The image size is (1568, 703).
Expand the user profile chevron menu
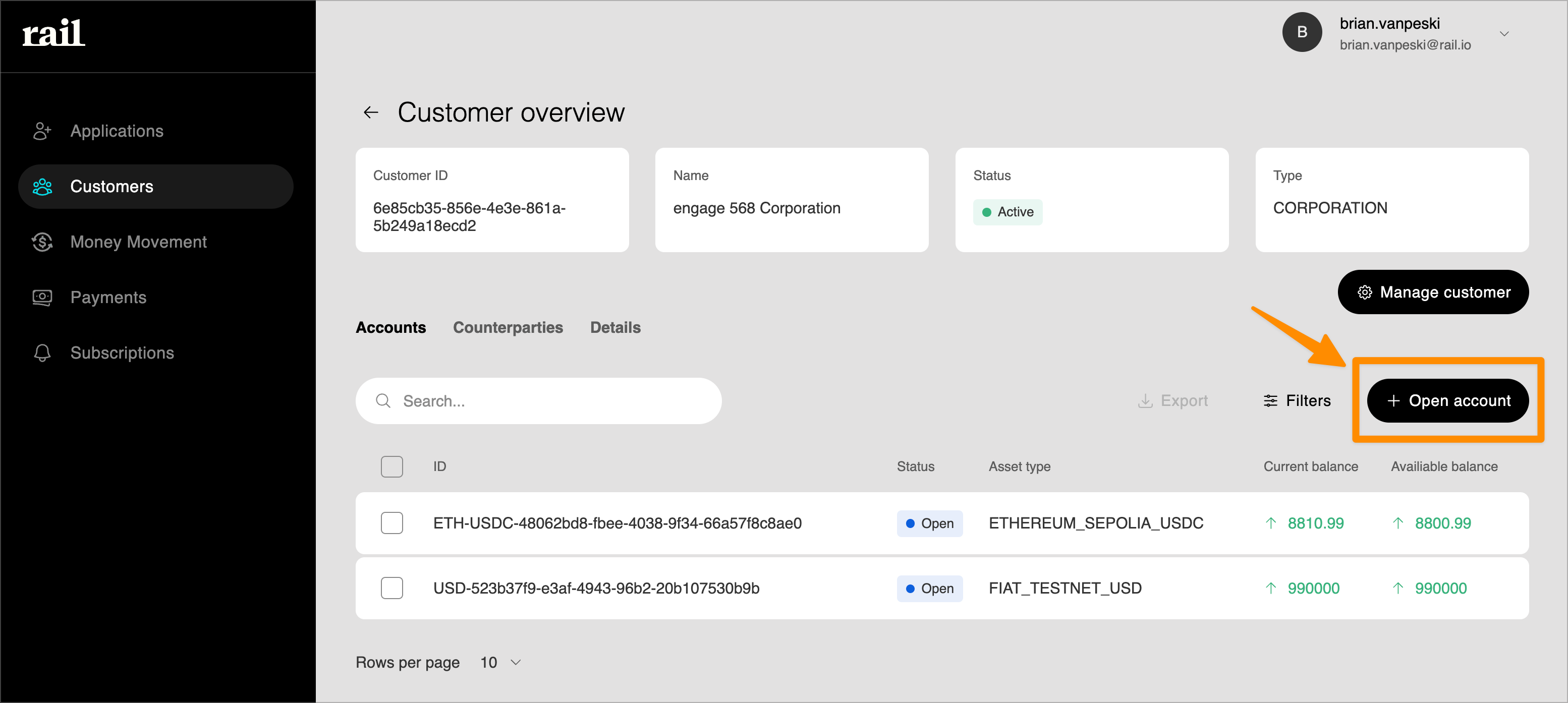click(x=1504, y=34)
